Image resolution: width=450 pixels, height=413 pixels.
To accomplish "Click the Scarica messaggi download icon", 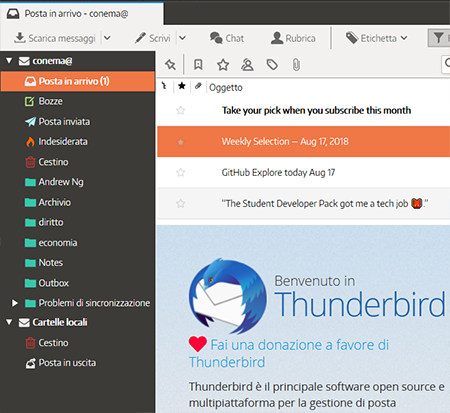I will 20,38.
